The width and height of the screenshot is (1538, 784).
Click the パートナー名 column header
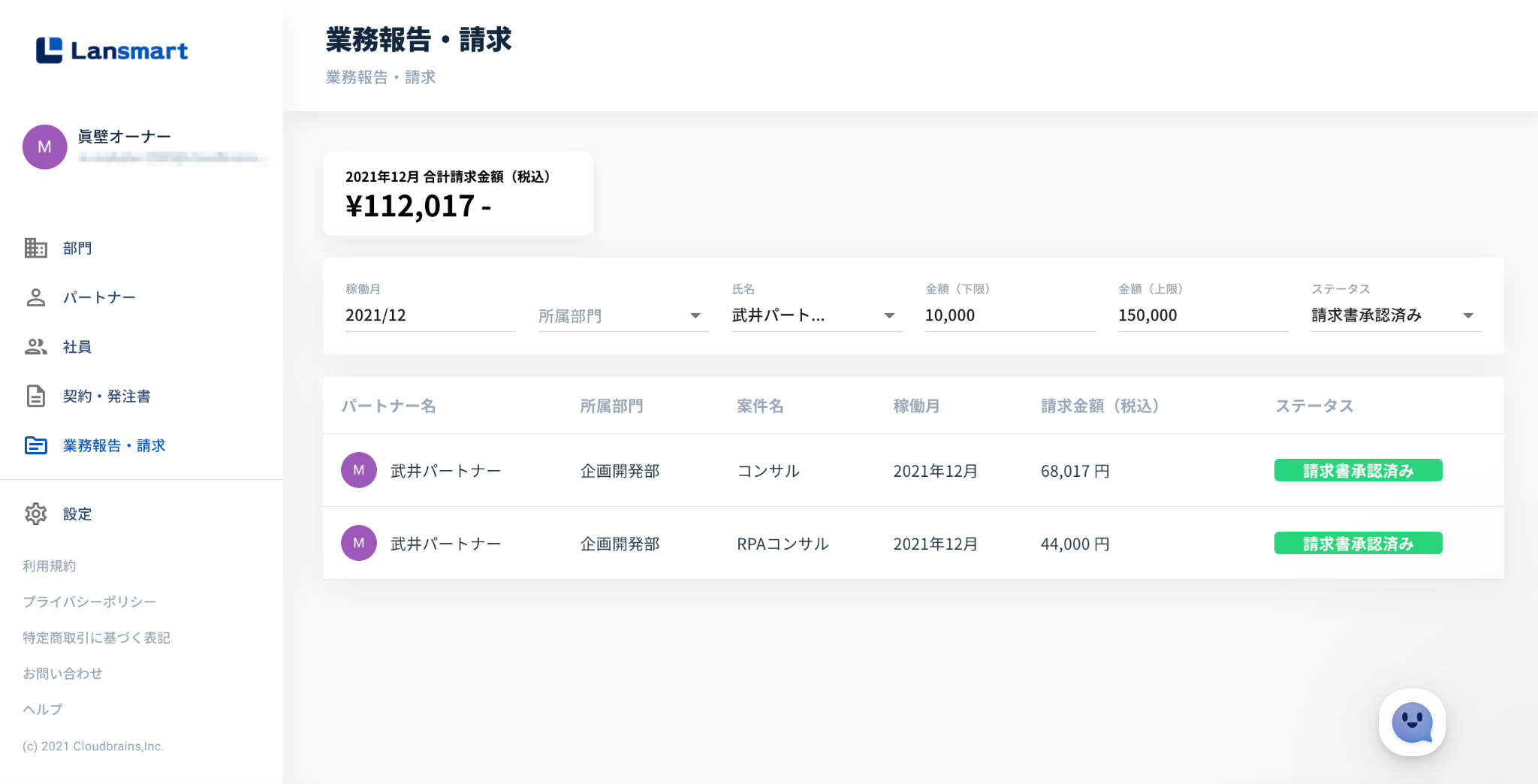(x=388, y=406)
